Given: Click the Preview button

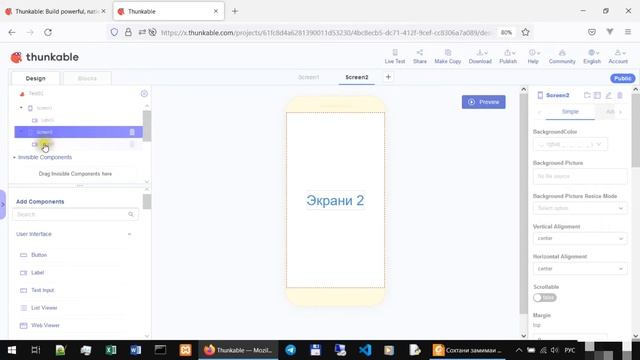Looking at the screenshot, I should 484,102.
